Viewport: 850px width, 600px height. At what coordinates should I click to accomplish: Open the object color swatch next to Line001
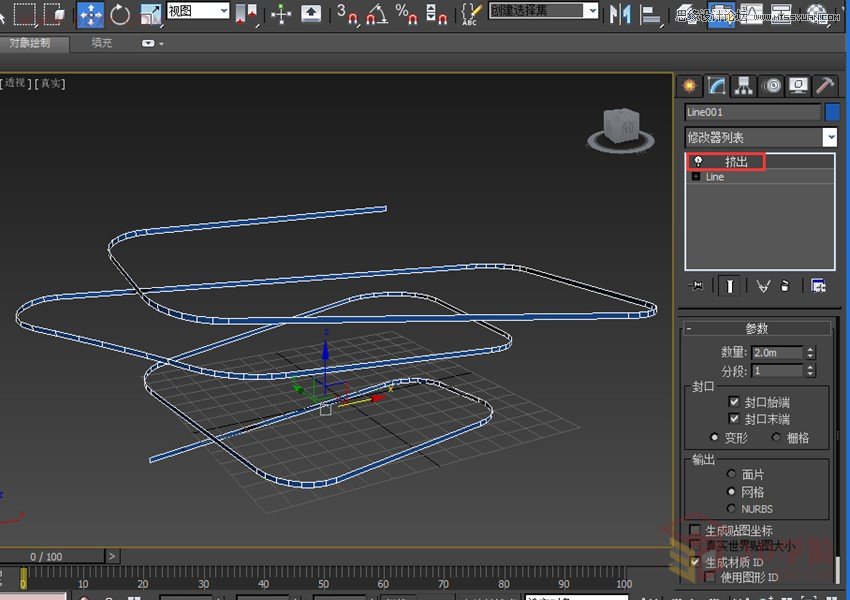pyautogui.click(x=832, y=113)
